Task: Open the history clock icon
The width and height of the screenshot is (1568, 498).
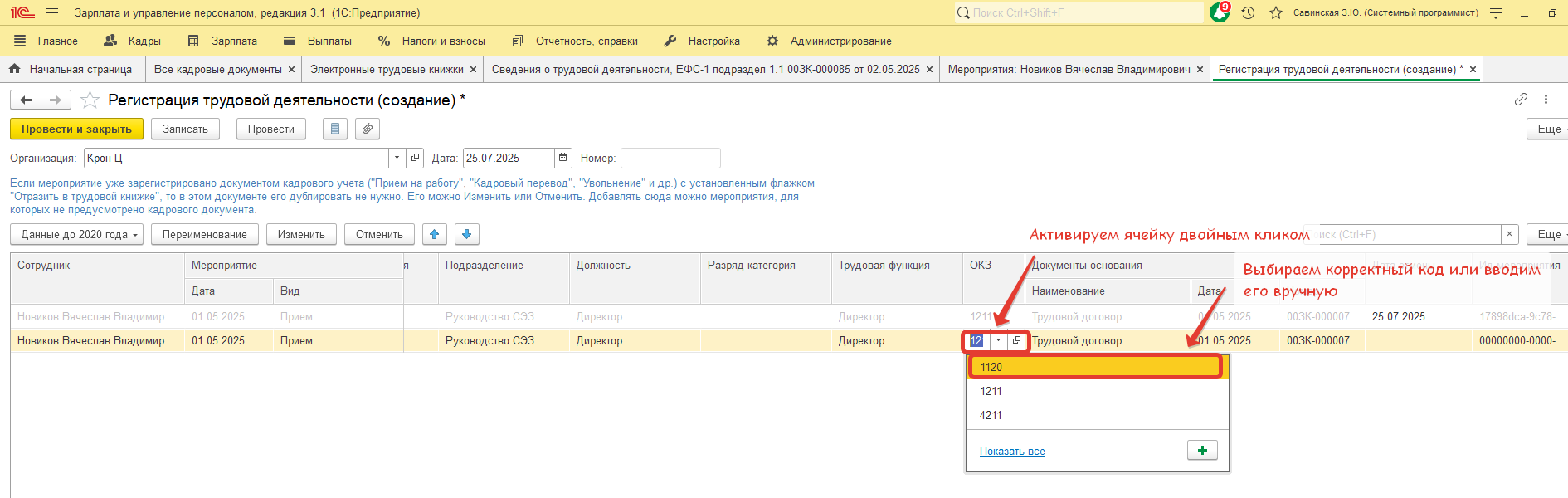Action: tap(1248, 12)
